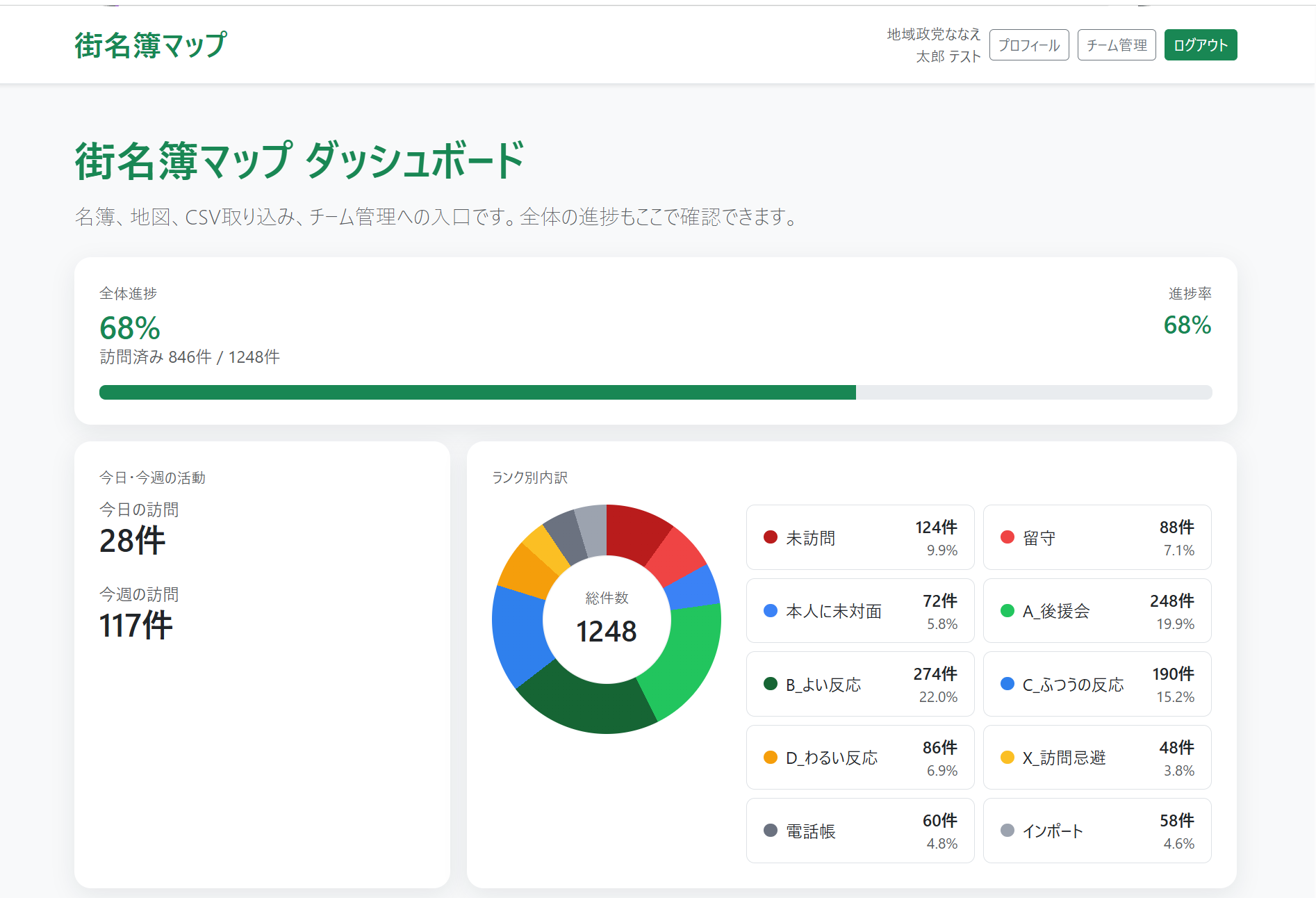Select the 未訪問 legend card

tap(860, 537)
